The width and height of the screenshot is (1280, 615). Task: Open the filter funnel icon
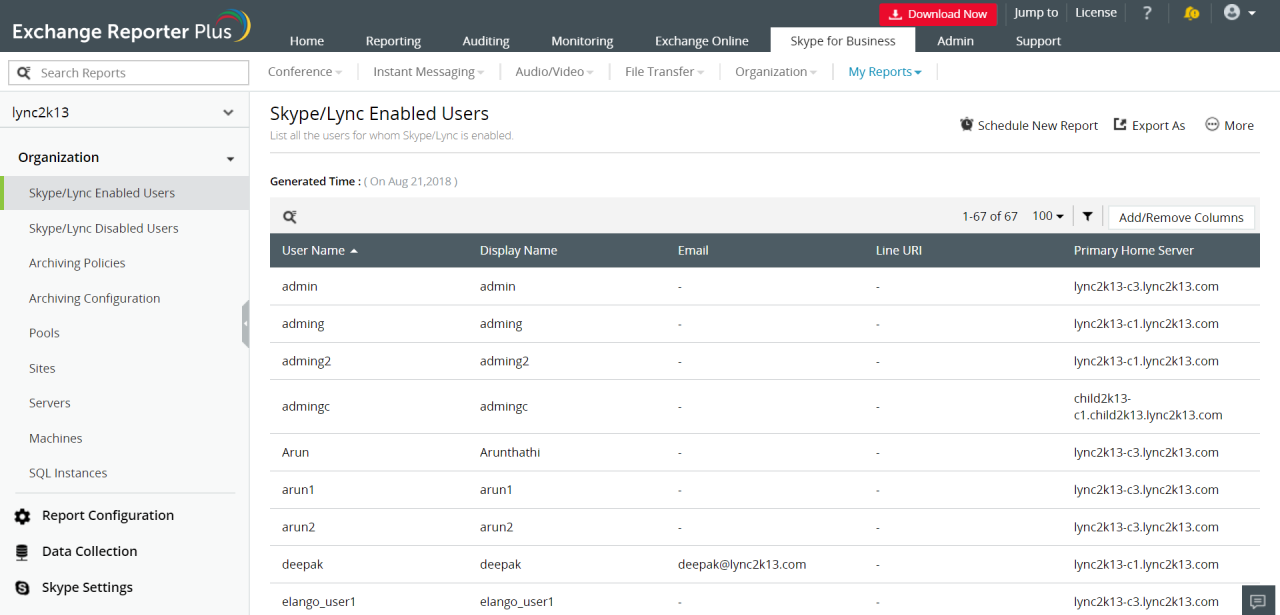1087,216
